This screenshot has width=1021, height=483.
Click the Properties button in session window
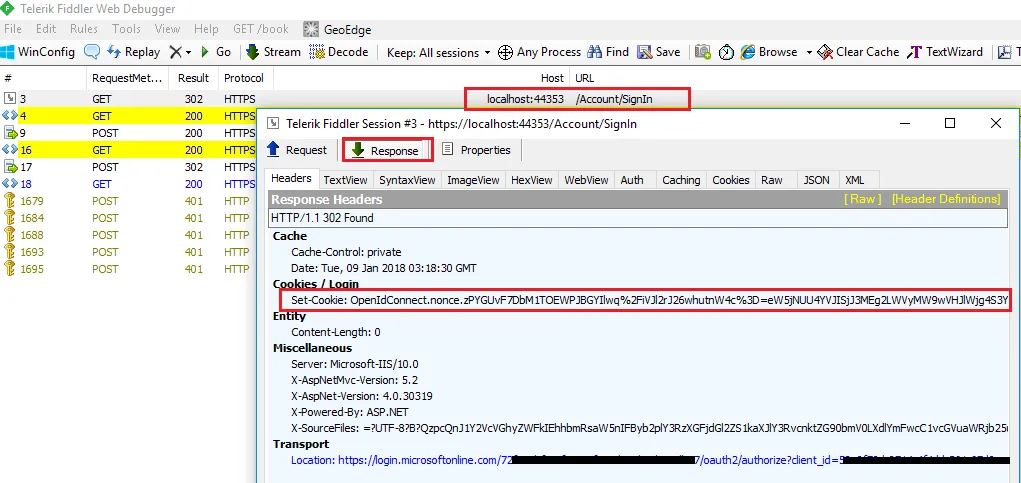[477, 150]
